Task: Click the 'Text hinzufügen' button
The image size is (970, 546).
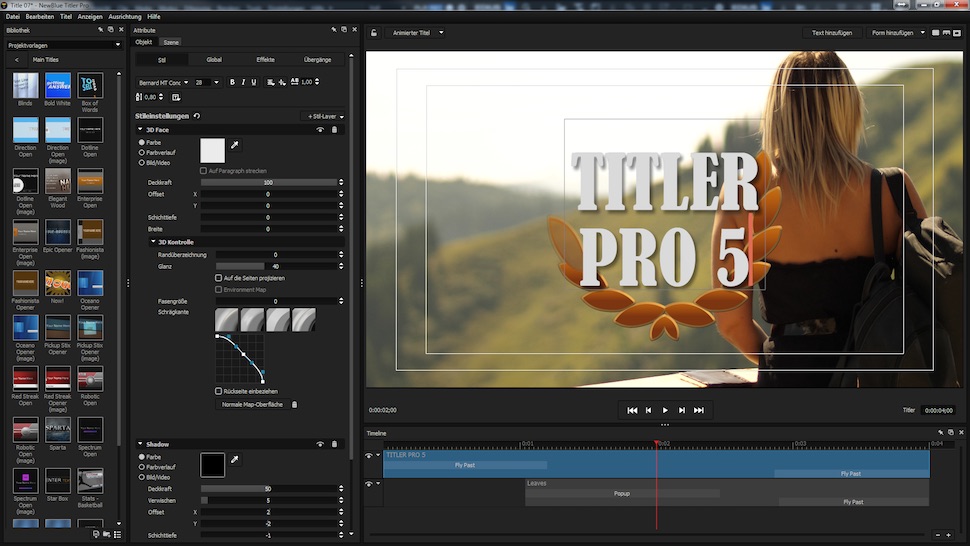Action: 831,32
